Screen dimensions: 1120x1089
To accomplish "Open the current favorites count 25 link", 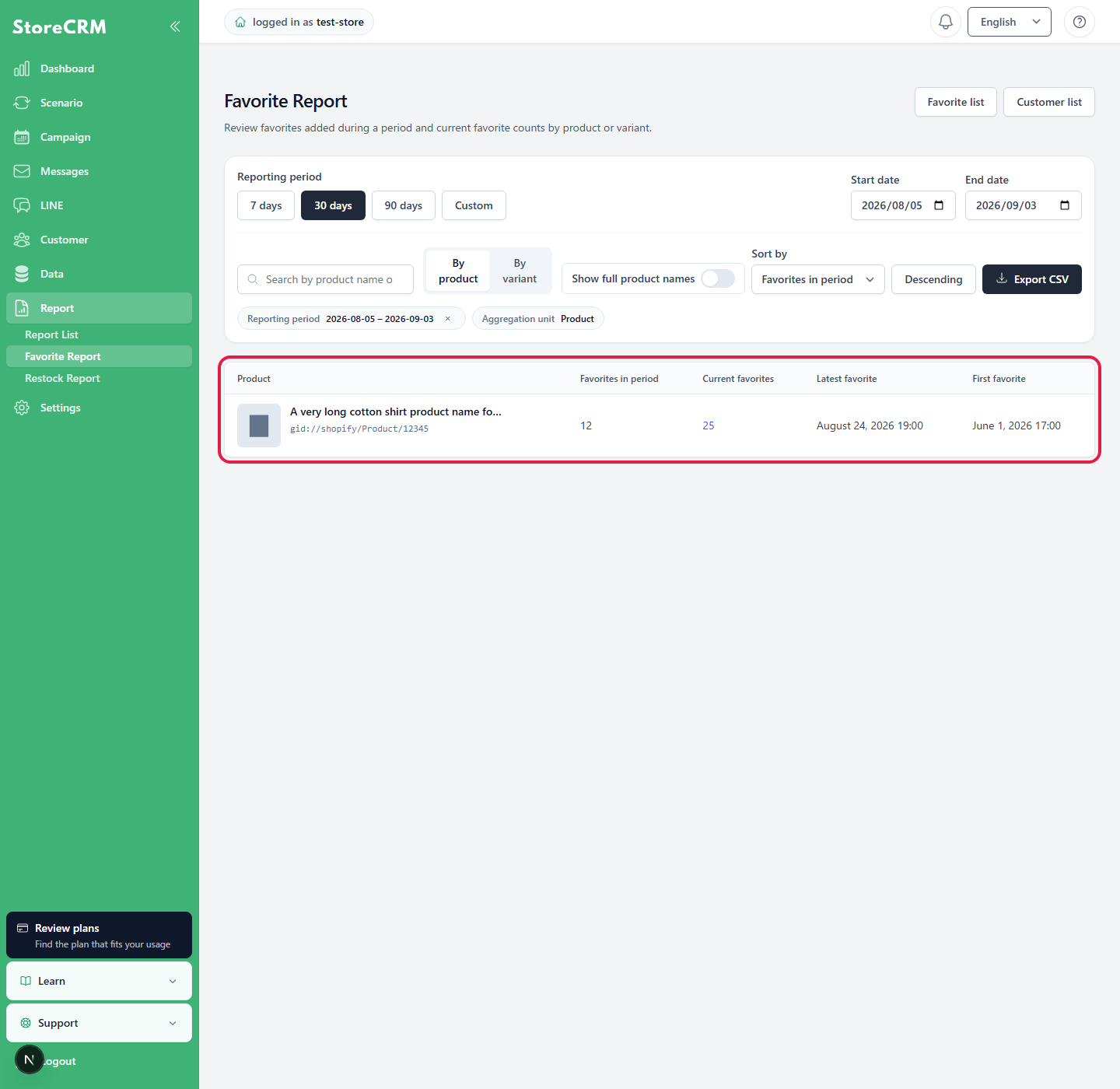I will (709, 425).
